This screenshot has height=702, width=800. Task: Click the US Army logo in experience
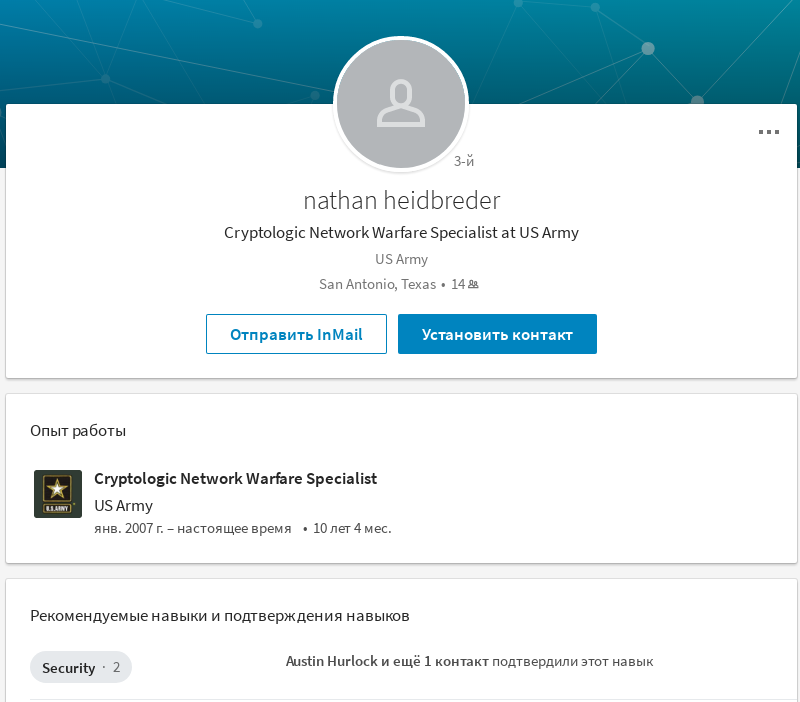58,493
